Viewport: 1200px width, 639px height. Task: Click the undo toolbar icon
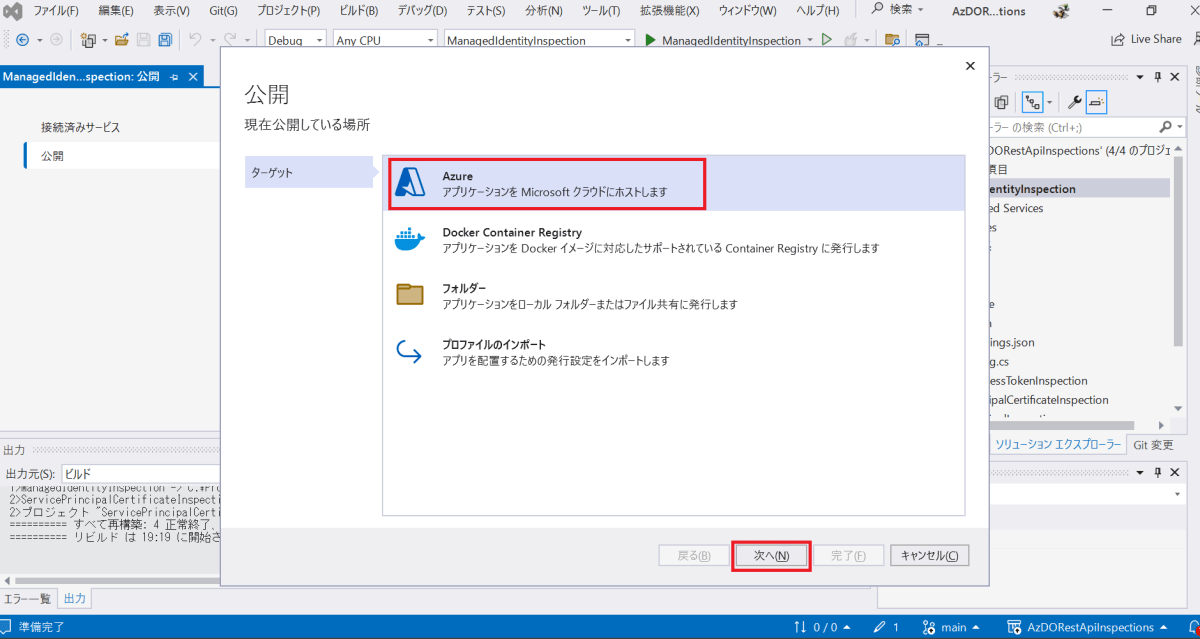pyautogui.click(x=196, y=40)
